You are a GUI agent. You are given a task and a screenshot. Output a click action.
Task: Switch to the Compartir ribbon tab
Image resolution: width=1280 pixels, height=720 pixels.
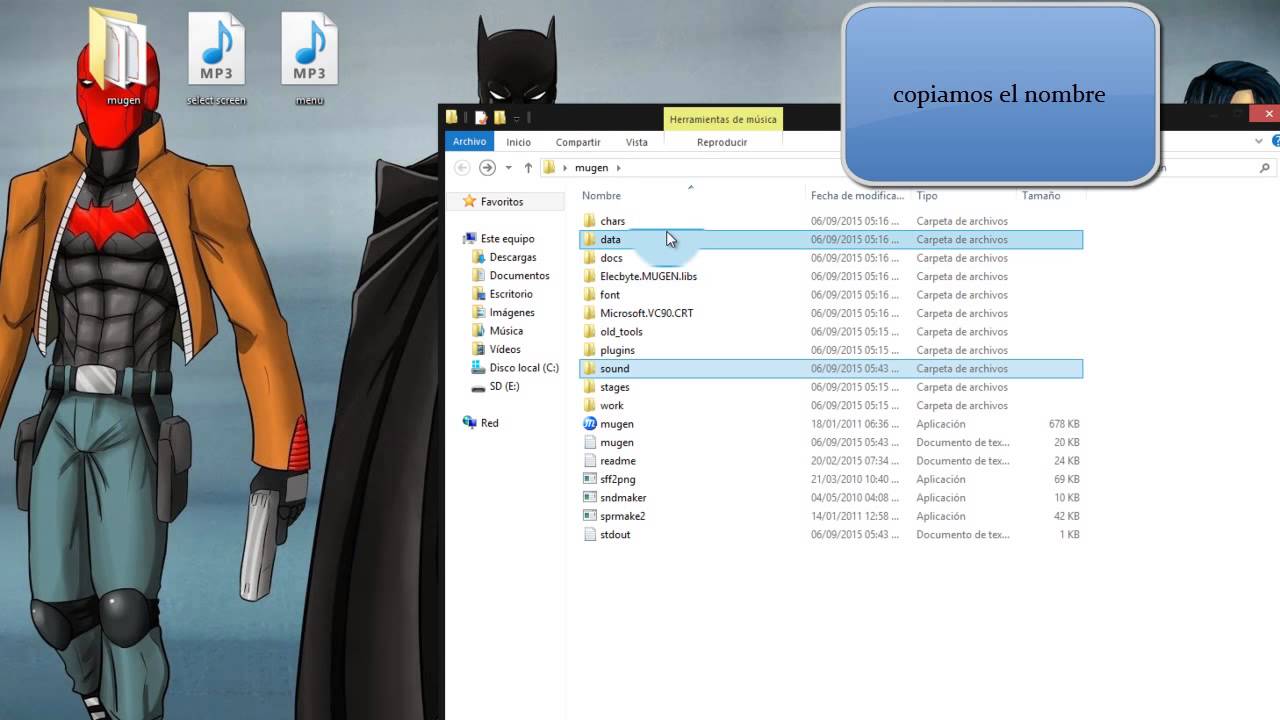(x=578, y=142)
